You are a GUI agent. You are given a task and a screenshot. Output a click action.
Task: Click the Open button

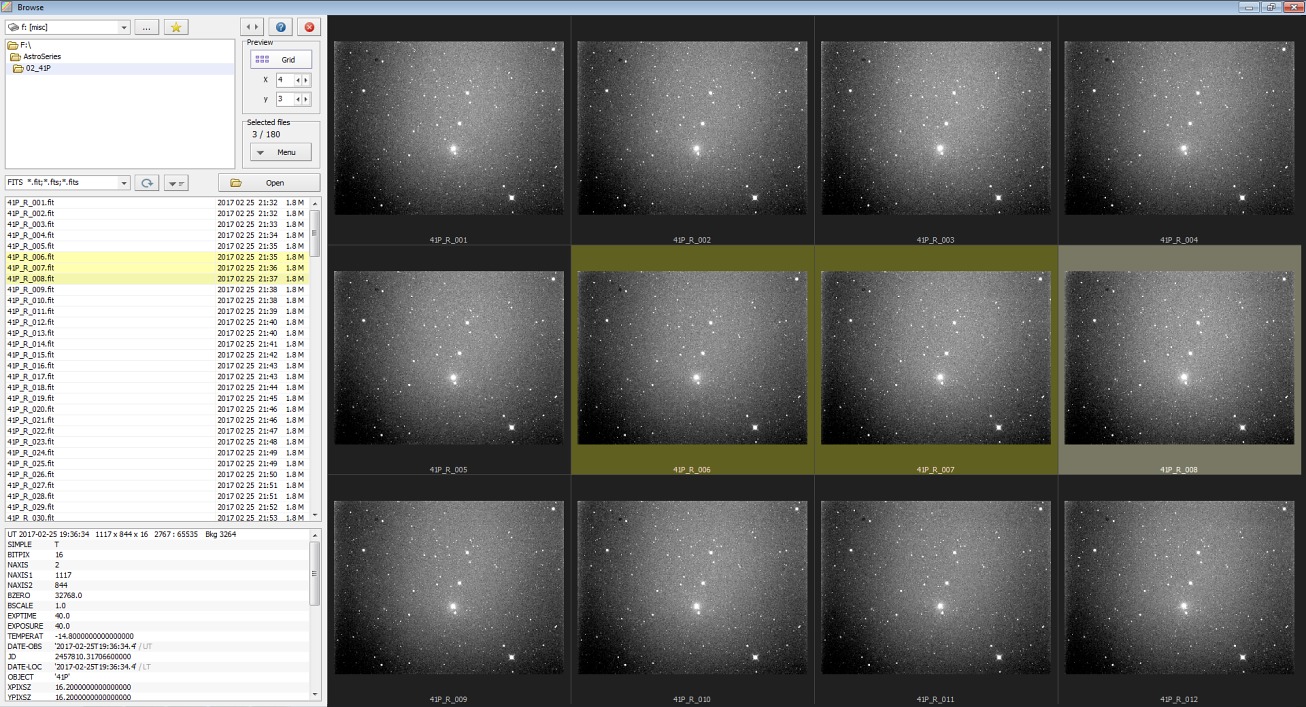pyautogui.click(x=269, y=183)
